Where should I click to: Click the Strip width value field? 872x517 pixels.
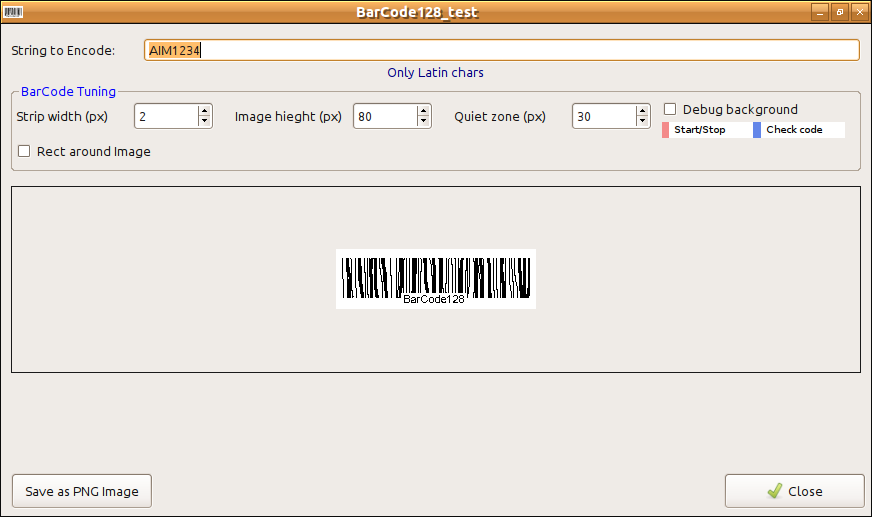(166, 117)
